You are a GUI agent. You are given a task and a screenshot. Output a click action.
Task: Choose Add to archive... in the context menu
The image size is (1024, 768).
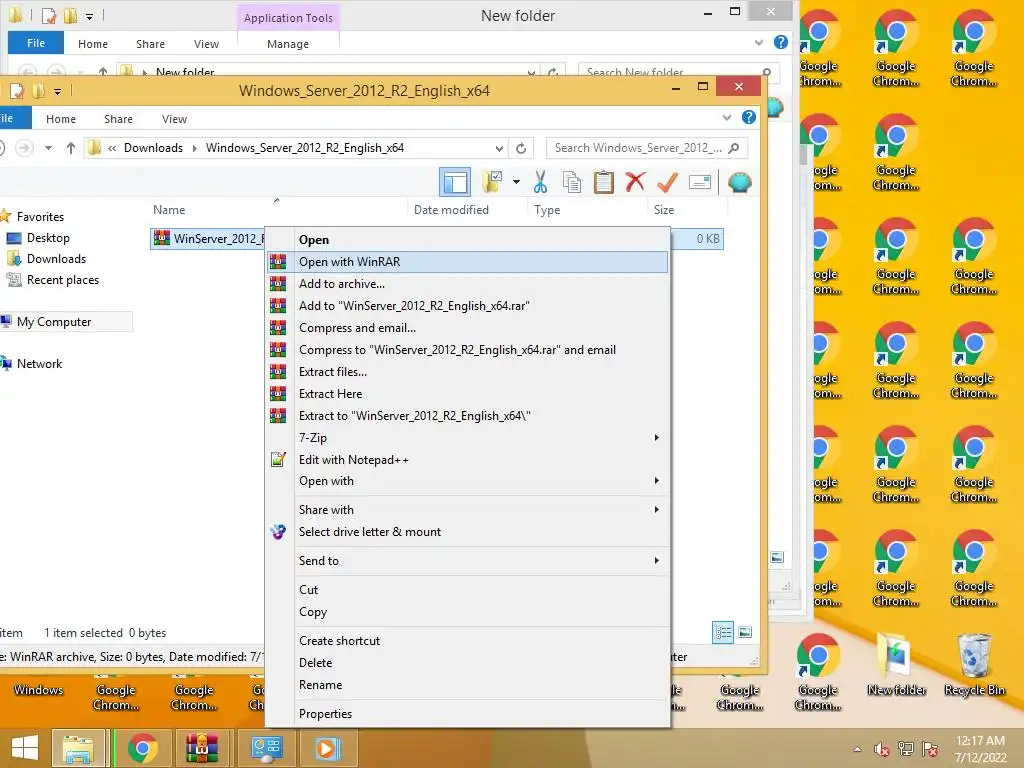[x=468, y=284]
